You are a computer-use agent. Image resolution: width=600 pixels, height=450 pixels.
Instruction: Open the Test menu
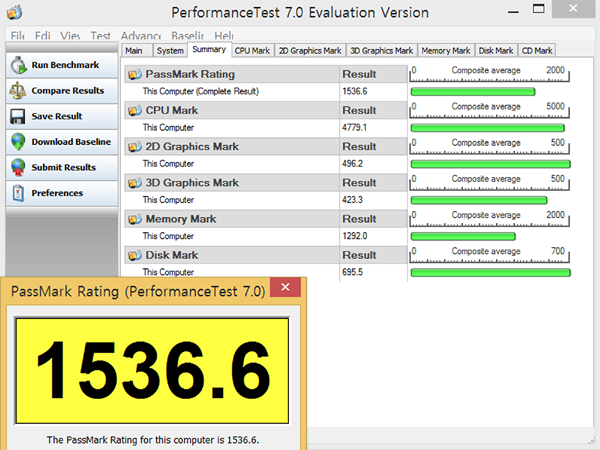[100, 36]
